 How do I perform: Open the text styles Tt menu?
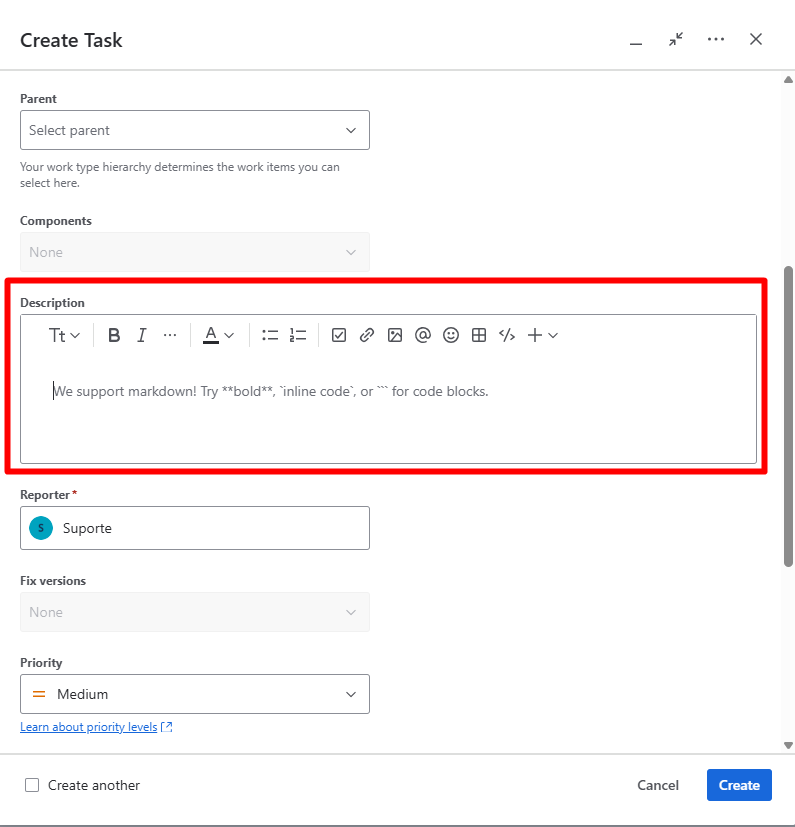tap(64, 335)
